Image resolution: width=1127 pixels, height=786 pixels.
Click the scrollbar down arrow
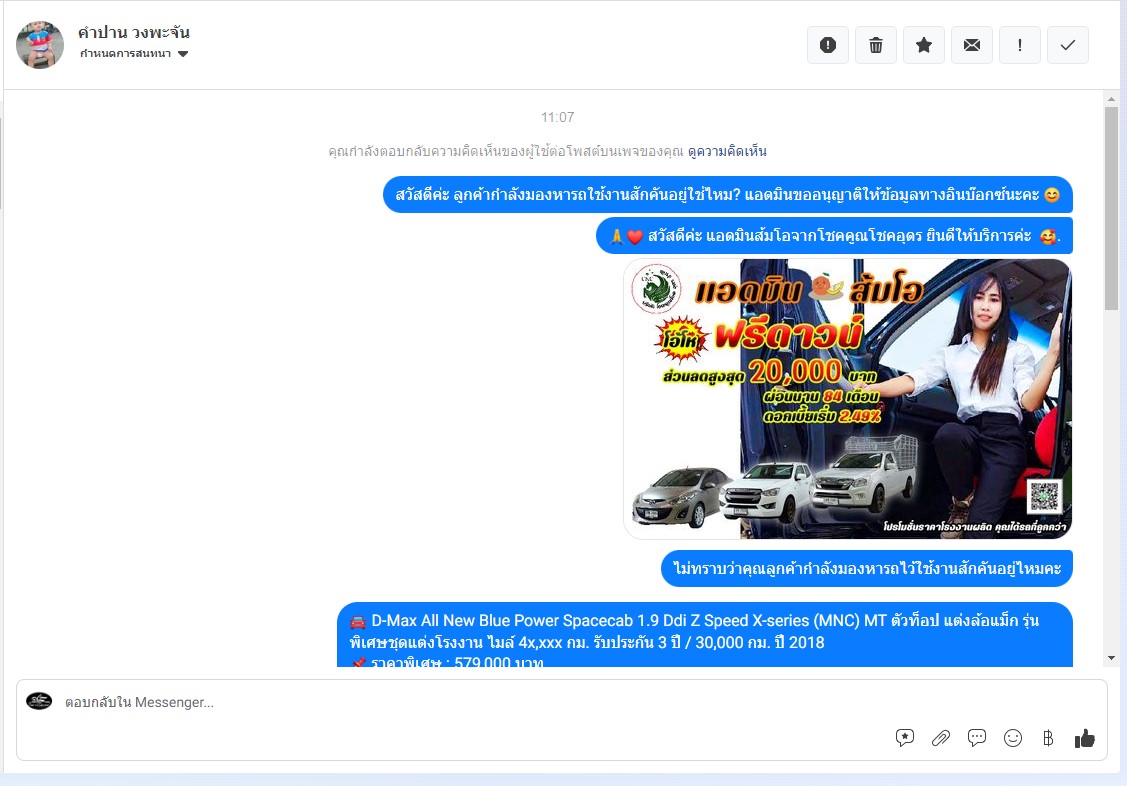tap(1111, 658)
